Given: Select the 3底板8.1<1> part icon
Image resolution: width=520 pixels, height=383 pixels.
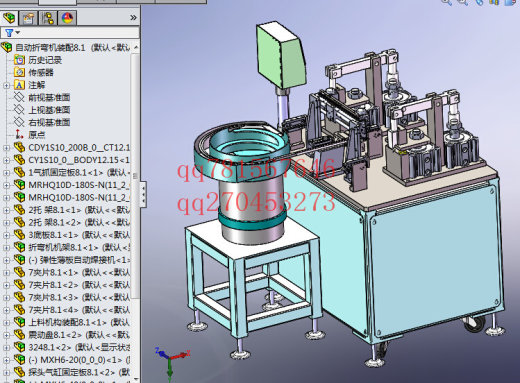Looking at the screenshot, I should (19, 235).
